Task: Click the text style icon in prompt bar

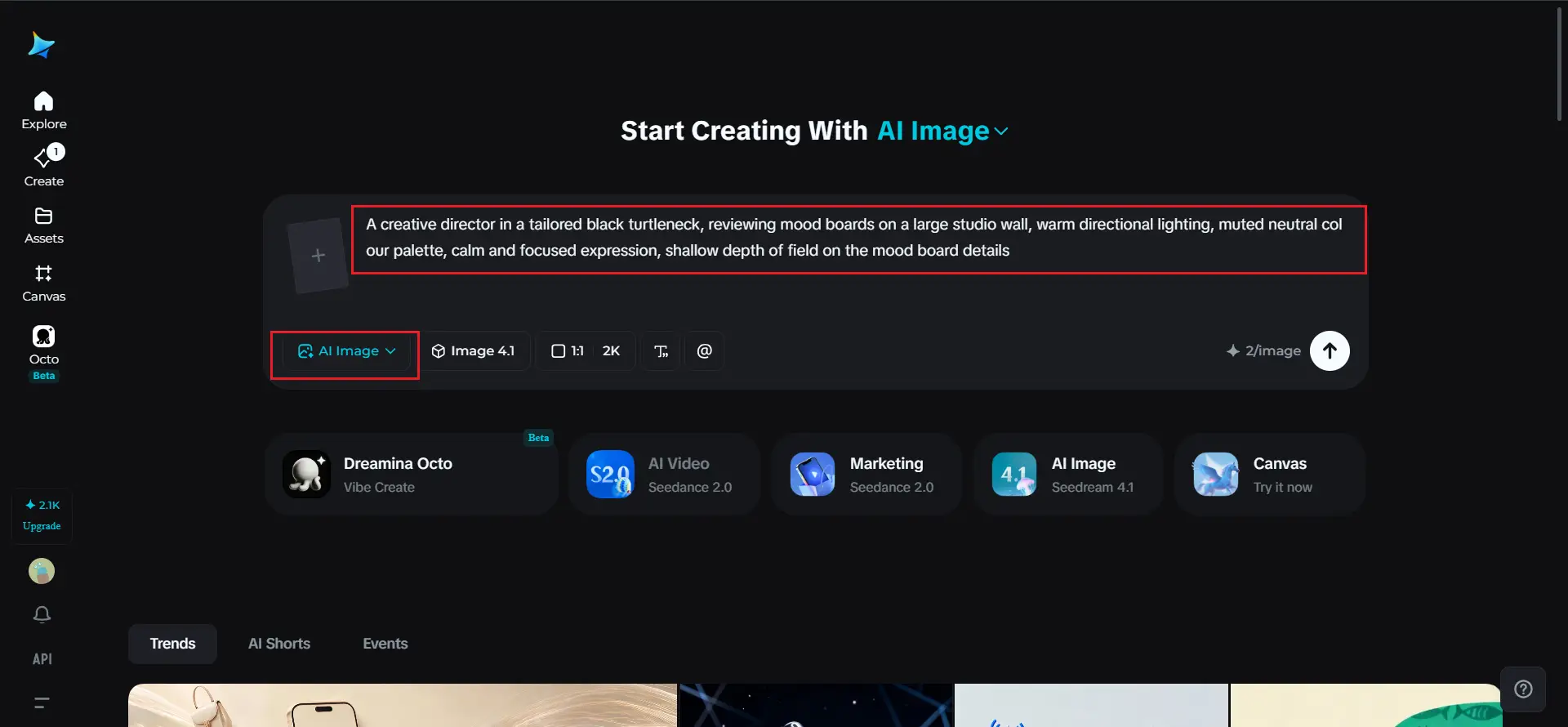Action: [x=661, y=350]
